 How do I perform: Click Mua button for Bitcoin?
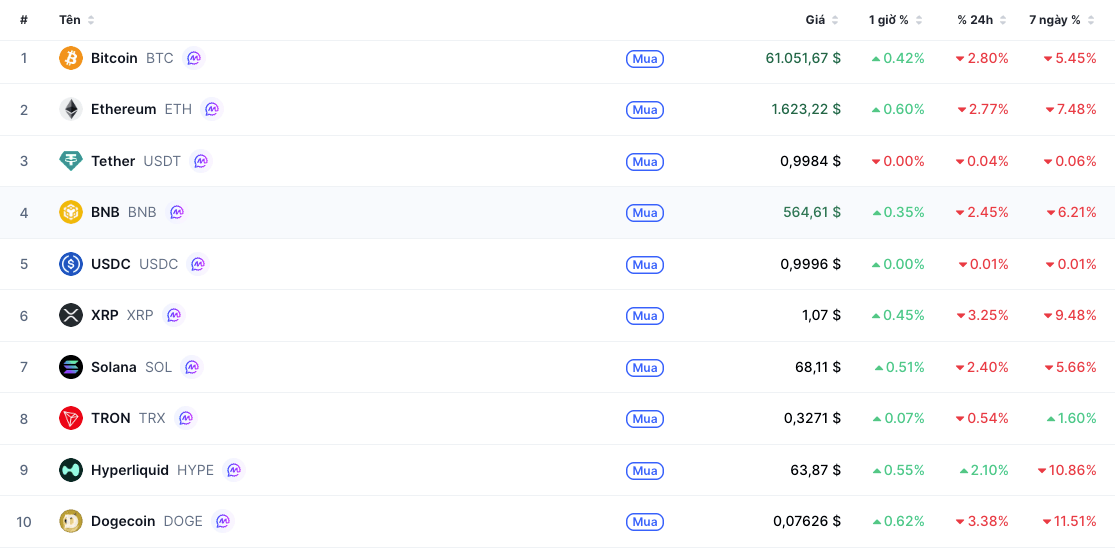pos(645,58)
